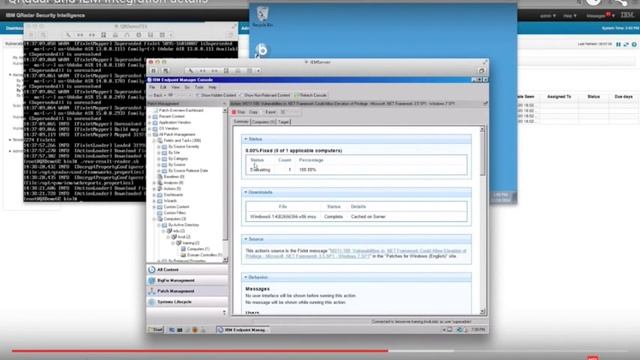The image size is (640, 360).
Task: Collapse the Status section header
Action: 356,139
